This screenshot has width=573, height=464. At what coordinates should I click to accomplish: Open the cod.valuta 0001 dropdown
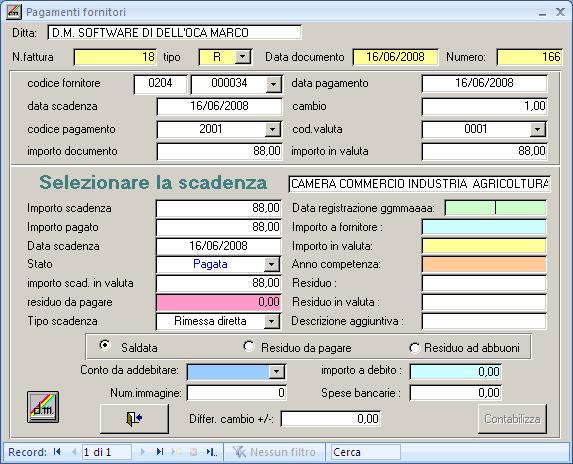click(x=537, y=129)
